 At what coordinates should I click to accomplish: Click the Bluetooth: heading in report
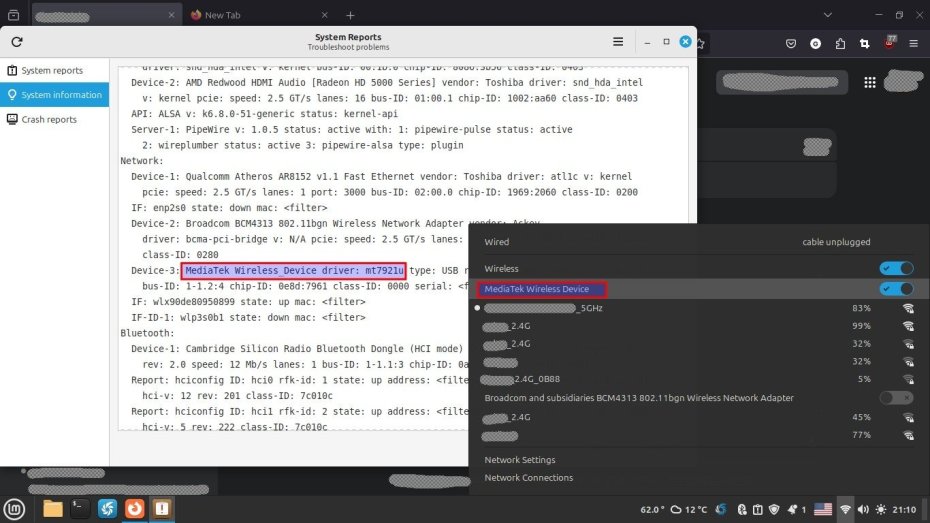147,333
